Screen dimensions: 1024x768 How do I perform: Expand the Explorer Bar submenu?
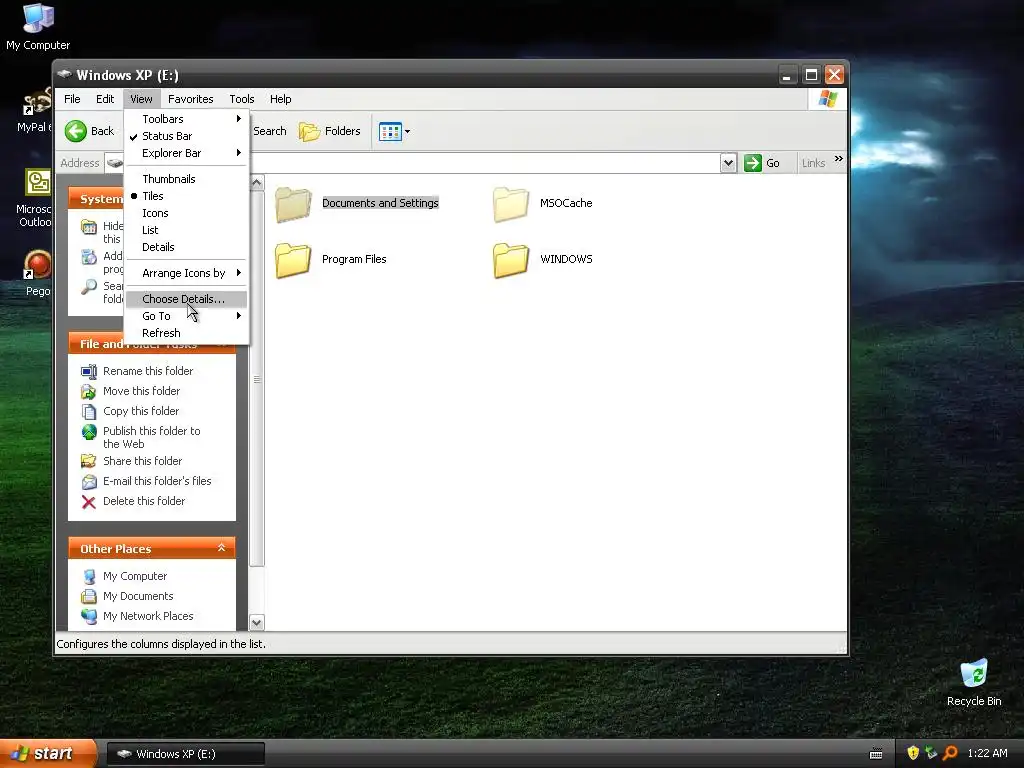[x=186, y=153]
